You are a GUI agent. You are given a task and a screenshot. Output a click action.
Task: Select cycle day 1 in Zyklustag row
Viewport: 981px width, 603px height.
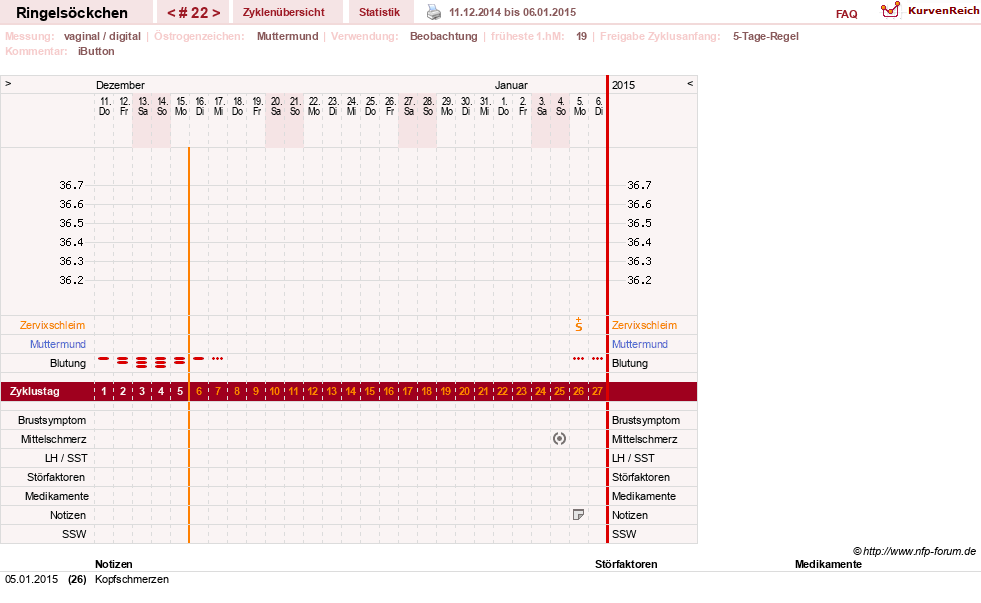point(104,392)
